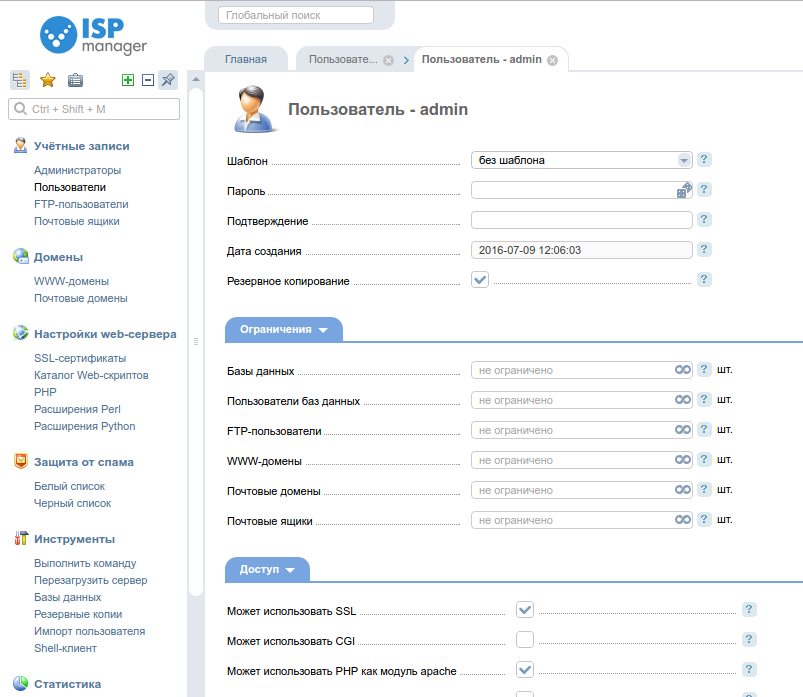The width and height of the screenshot is (803, 697).
Task: Toggle the pin sidebar icon
Action: pos(168,80)
